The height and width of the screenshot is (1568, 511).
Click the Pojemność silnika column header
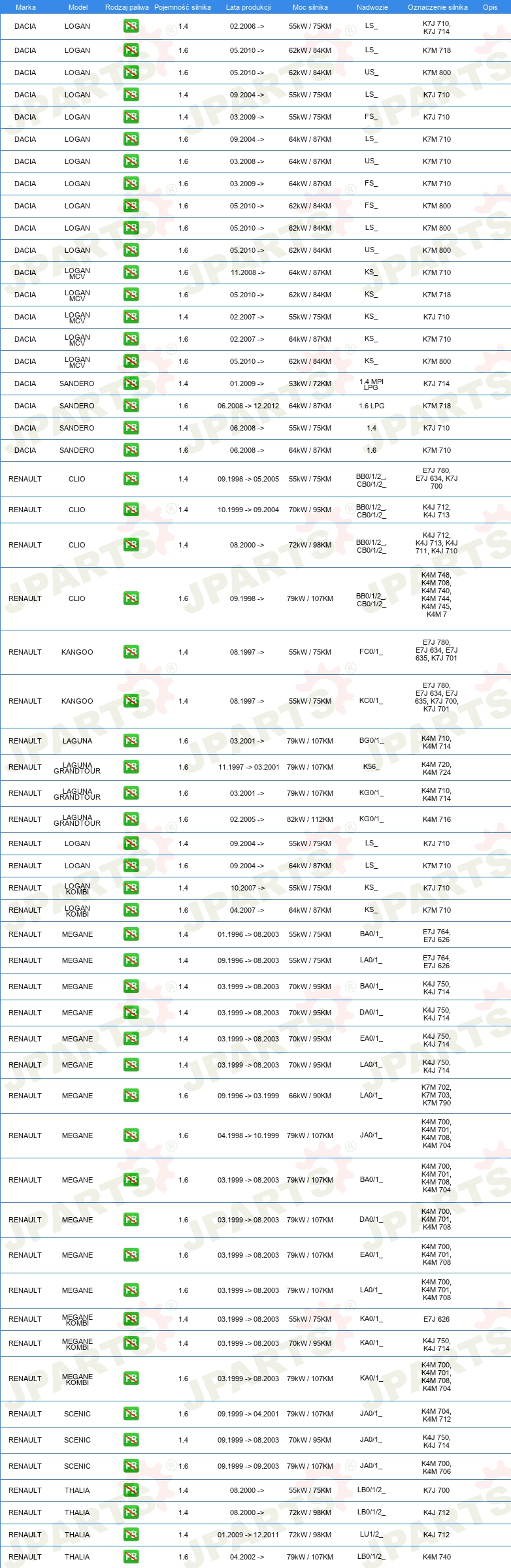tap(182, 7)
